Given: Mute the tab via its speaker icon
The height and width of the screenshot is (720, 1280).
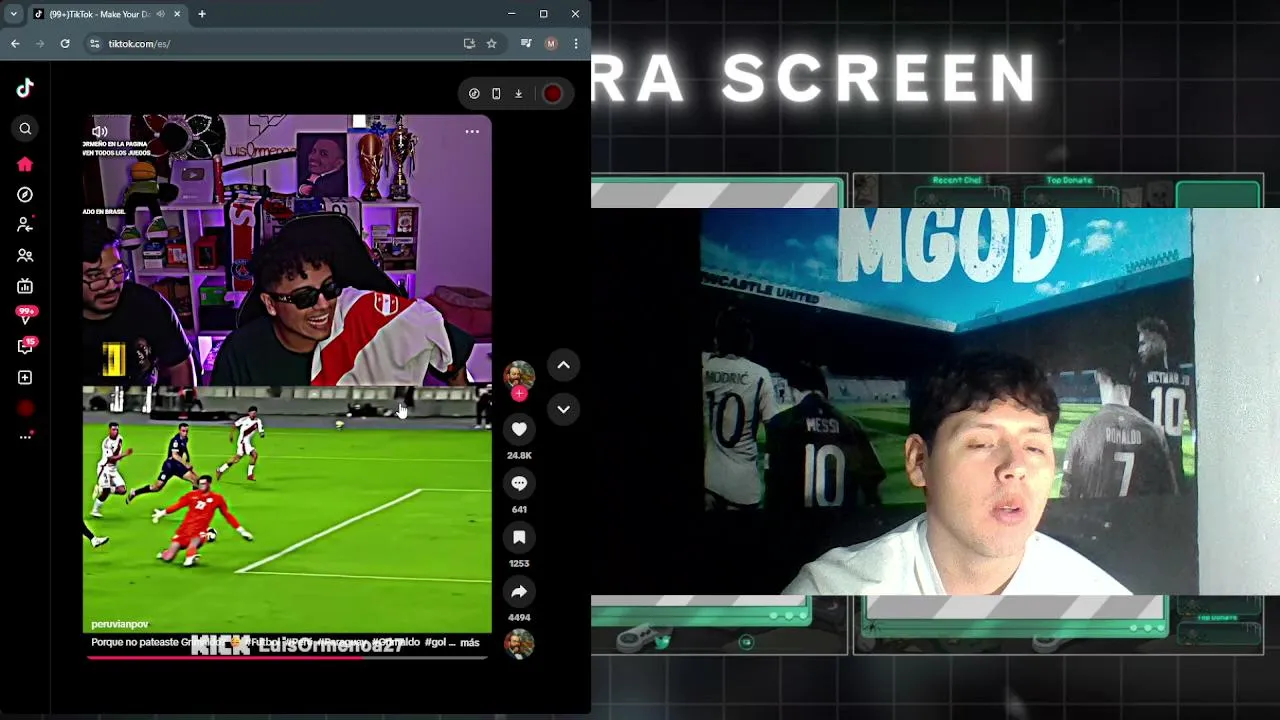Looking at the screenshot, I should point(160,14).
